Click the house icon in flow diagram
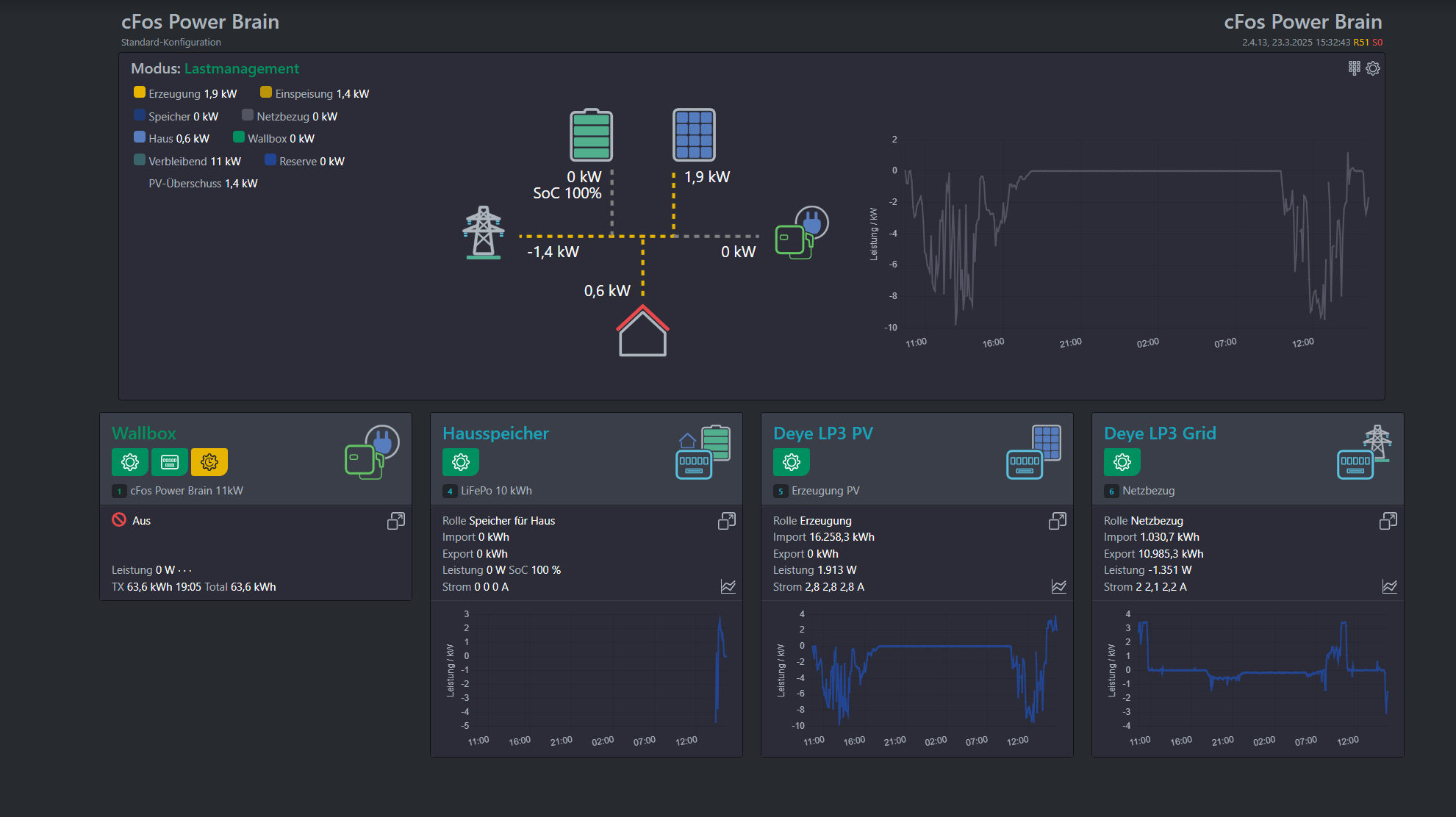The width and height of the screenshot is (1456, 817). point(642,331)
